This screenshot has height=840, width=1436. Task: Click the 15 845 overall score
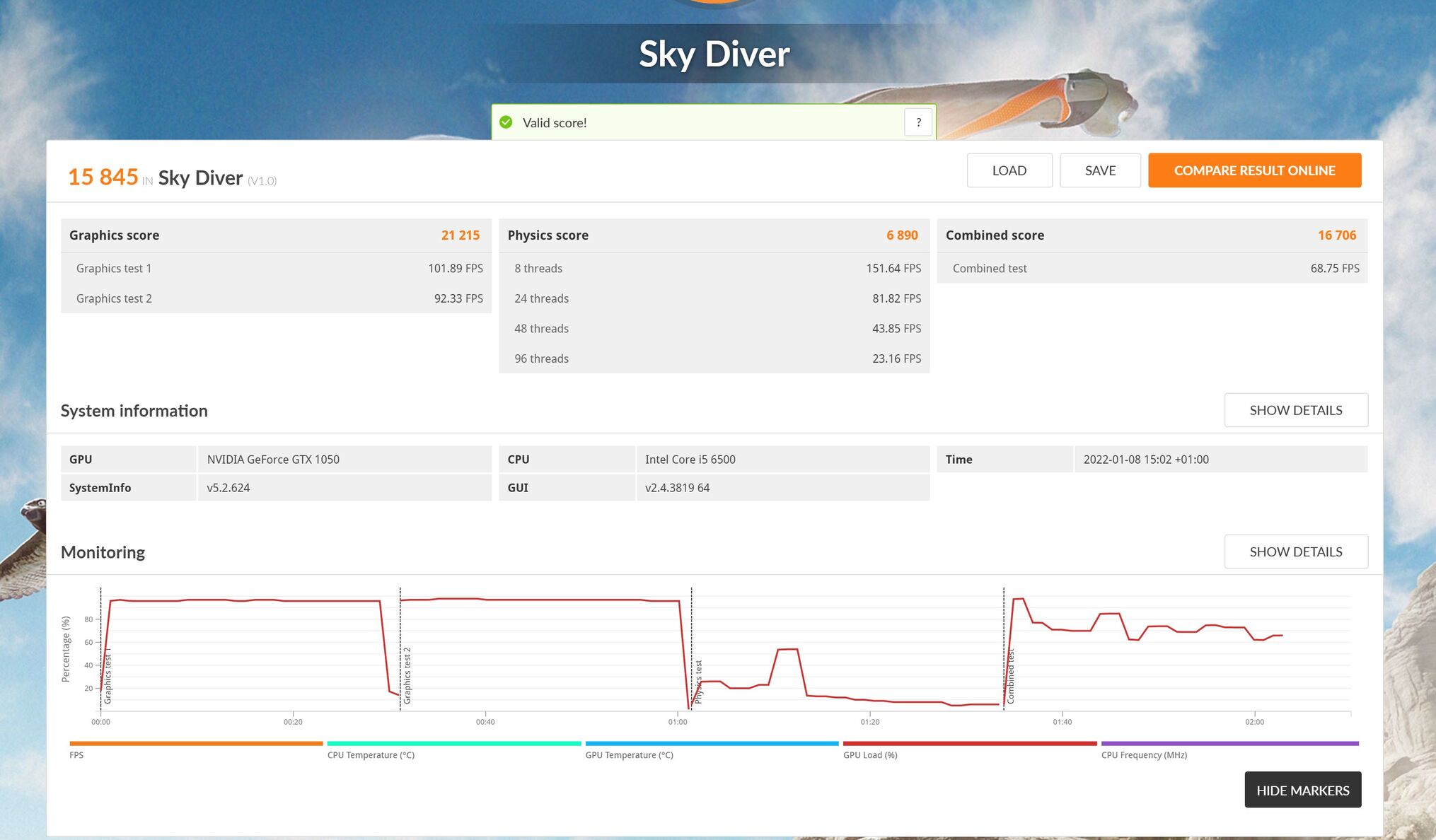(x=103, y=177)
